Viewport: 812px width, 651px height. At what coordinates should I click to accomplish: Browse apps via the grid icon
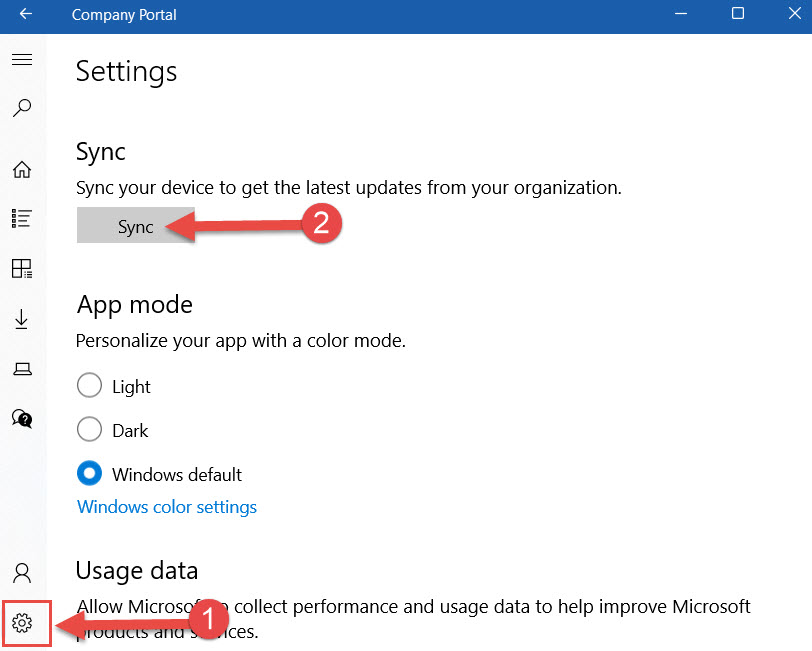(x=22, y=268)
